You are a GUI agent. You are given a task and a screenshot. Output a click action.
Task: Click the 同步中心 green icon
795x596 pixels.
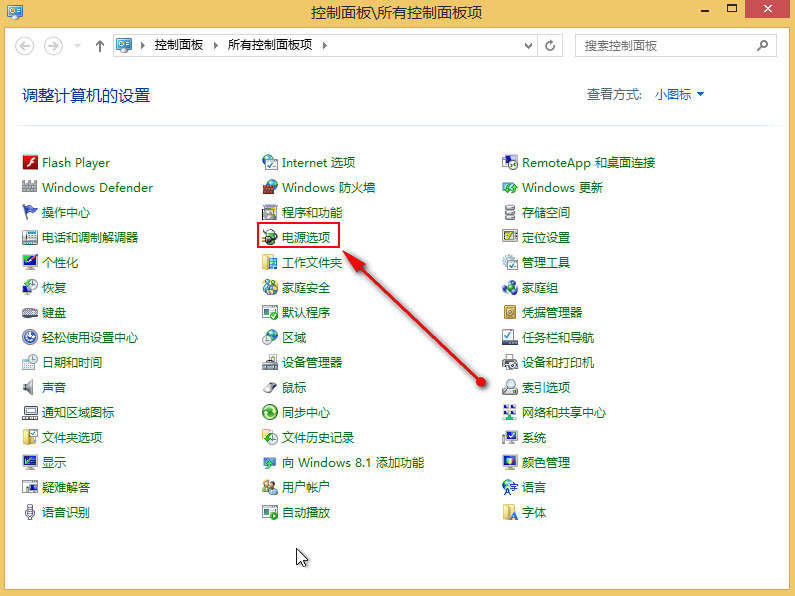point(270,412)
